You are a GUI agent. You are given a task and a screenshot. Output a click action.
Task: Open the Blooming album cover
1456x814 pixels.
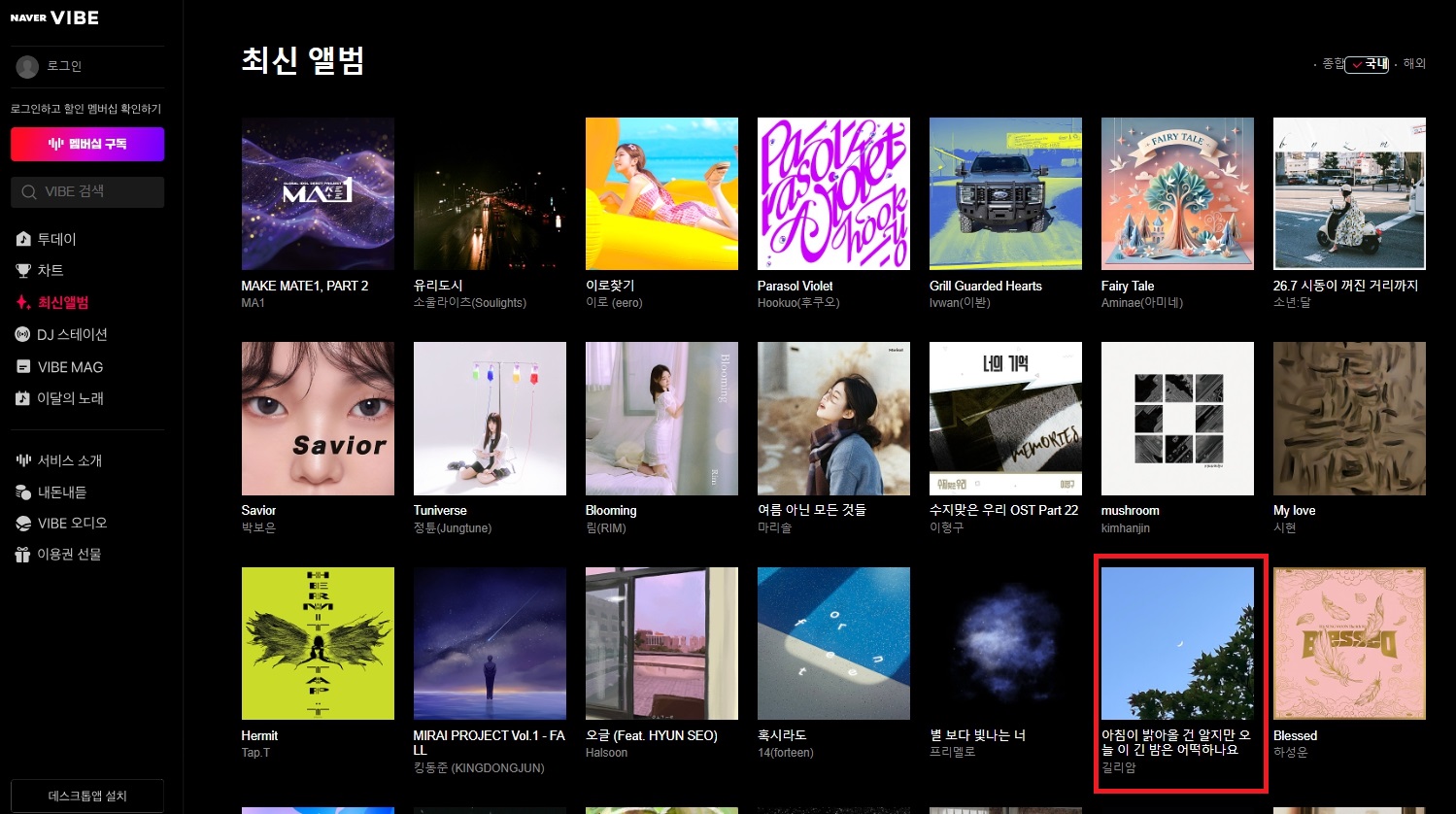pyautogui.click(x=661, y=419)
